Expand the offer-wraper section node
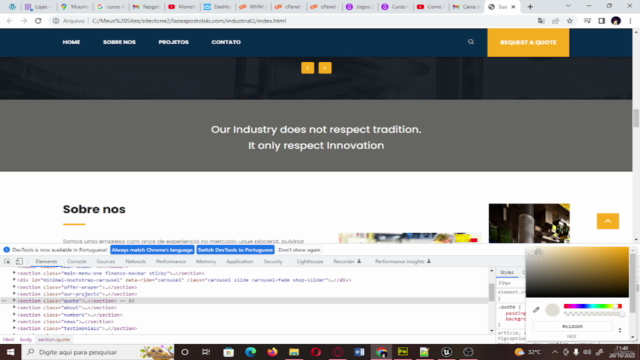This screenshot has width=640, height=360. [14, 287]
